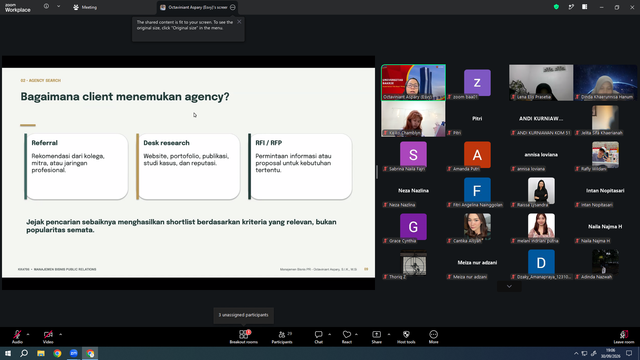Click the Meiza nur adzani name tile
The height and width of the screenshot is (360, 640).
tap(477, 262)
